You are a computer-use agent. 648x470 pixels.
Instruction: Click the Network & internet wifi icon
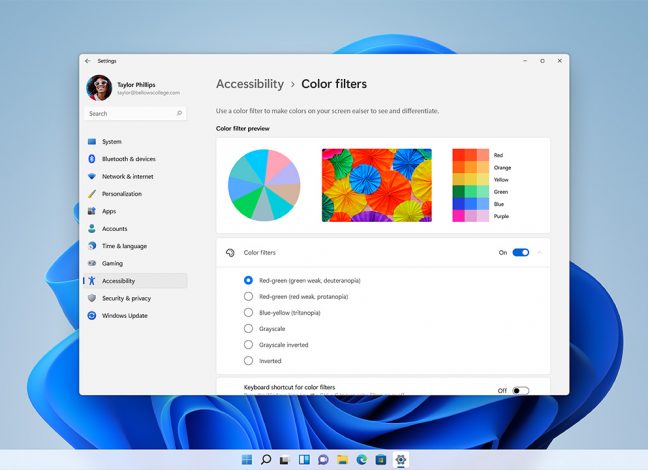click(x=92, y=177)
